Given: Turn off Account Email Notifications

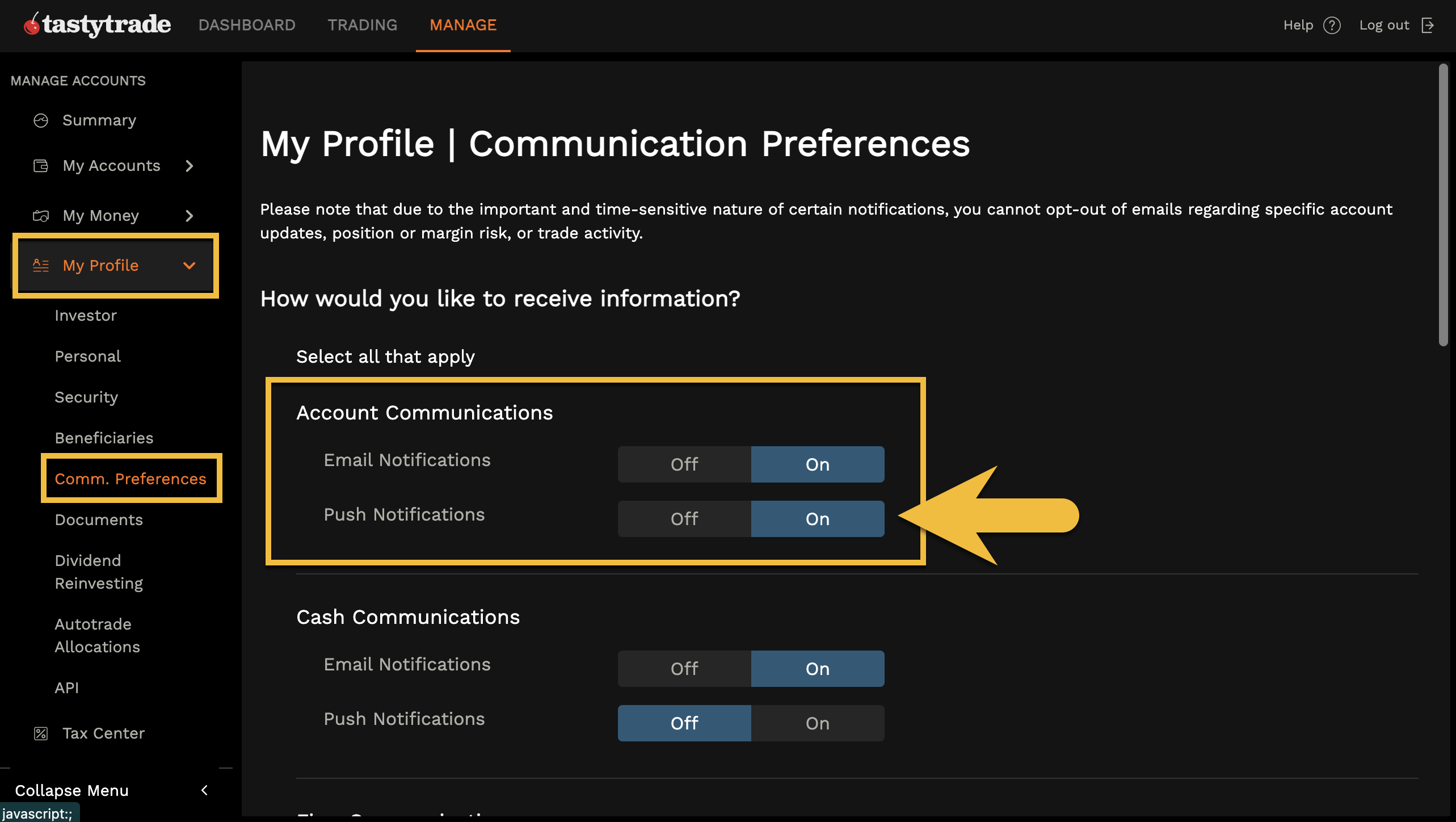Looking at the screenshot, I should coord(684,464).
